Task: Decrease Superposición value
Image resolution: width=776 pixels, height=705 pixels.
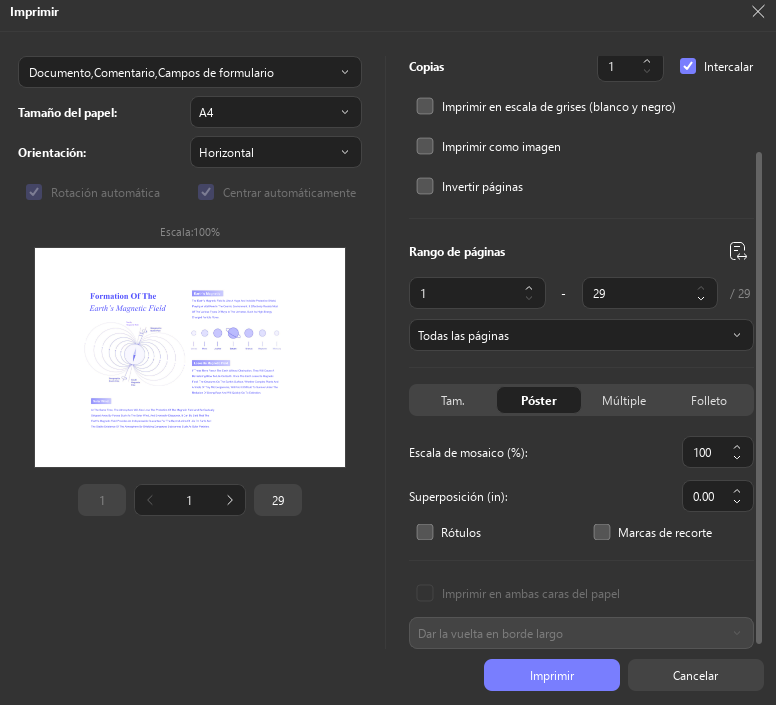Action: click(x=736, y=501)
